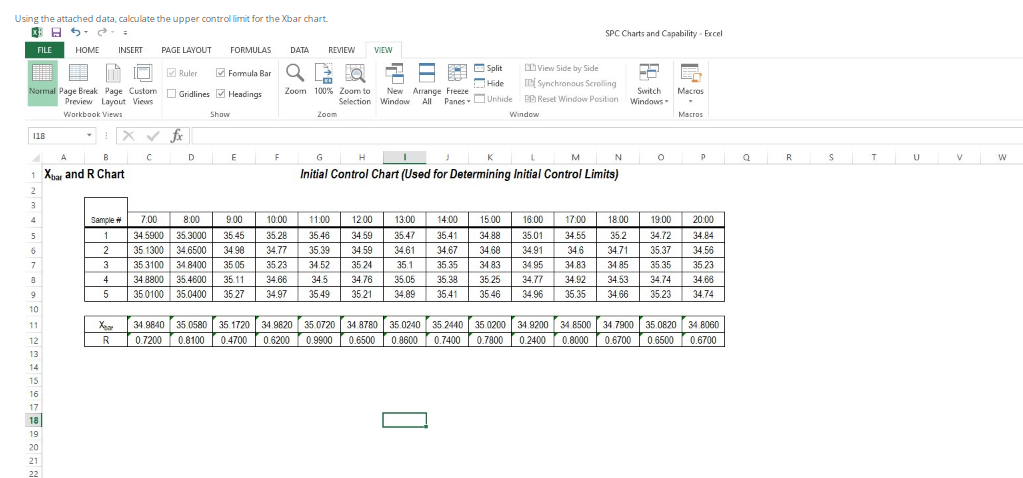Click Zoom to Selection
This screenshot has height=478, width=1023.
click(355, 84)
